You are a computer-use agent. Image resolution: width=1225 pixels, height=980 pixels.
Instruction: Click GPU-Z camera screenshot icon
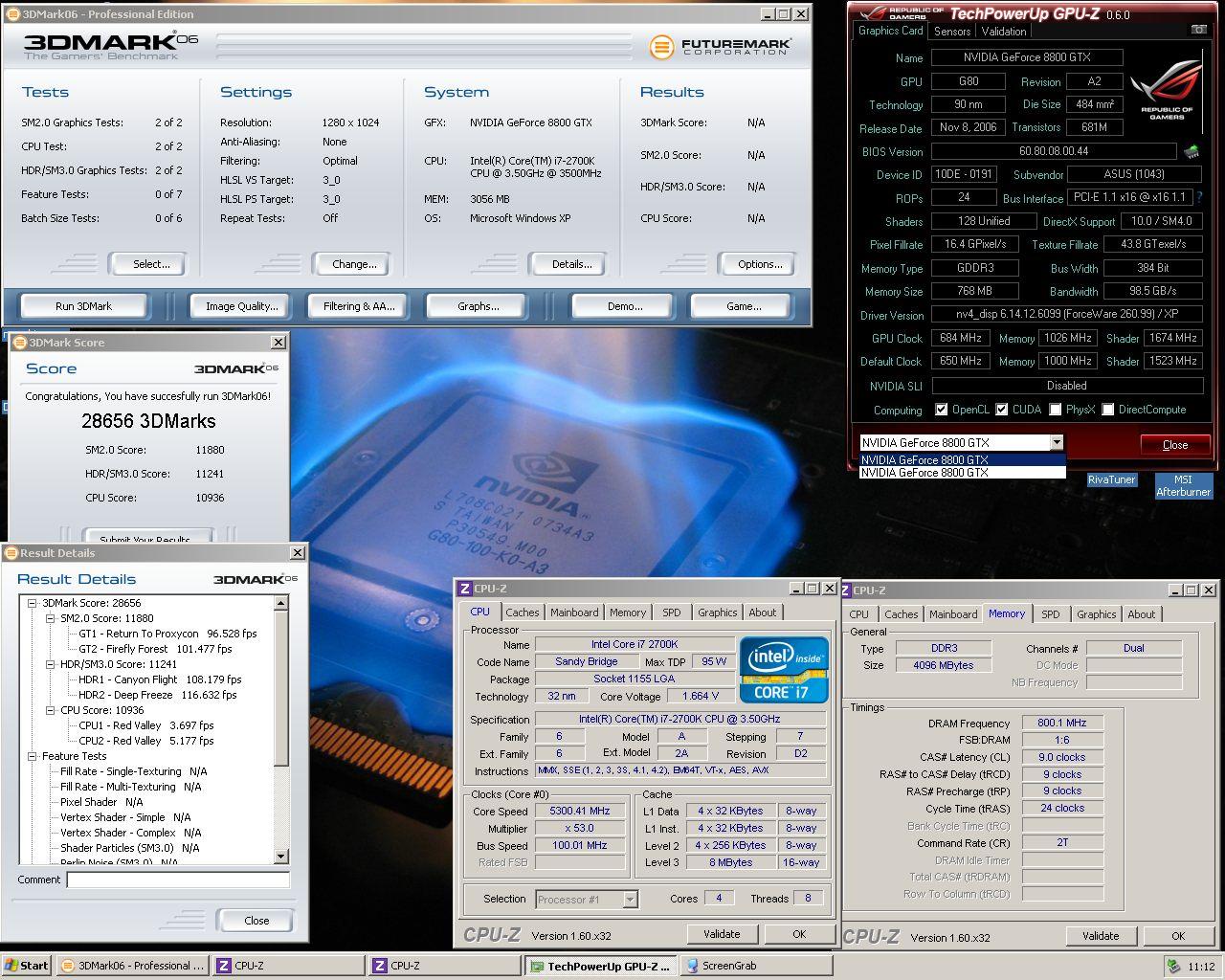1198,31
